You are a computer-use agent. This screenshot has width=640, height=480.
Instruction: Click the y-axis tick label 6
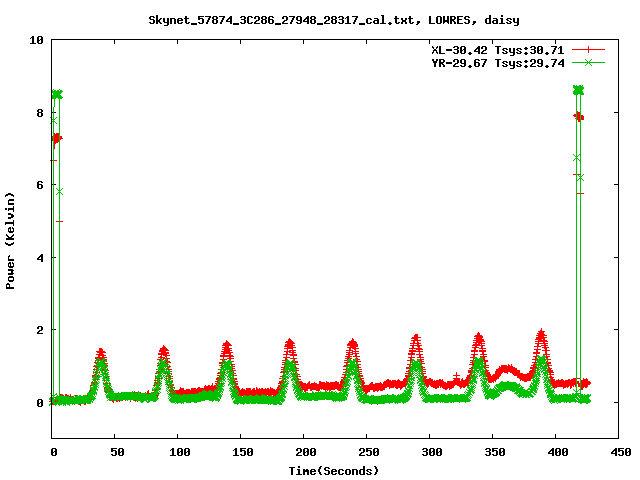[40, 185]
